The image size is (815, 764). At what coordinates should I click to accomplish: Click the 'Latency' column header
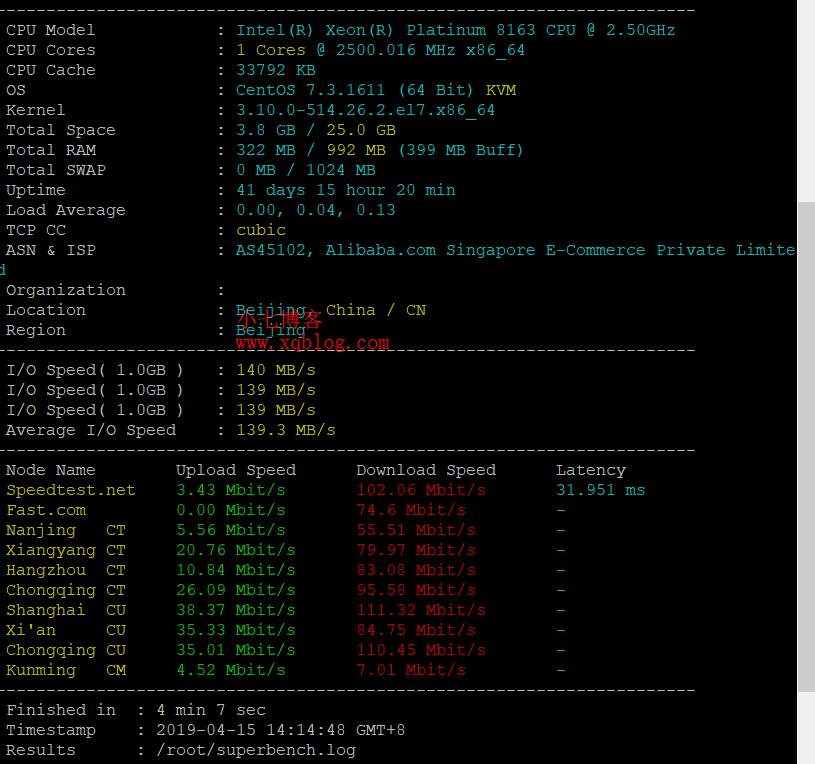[590, 470]
